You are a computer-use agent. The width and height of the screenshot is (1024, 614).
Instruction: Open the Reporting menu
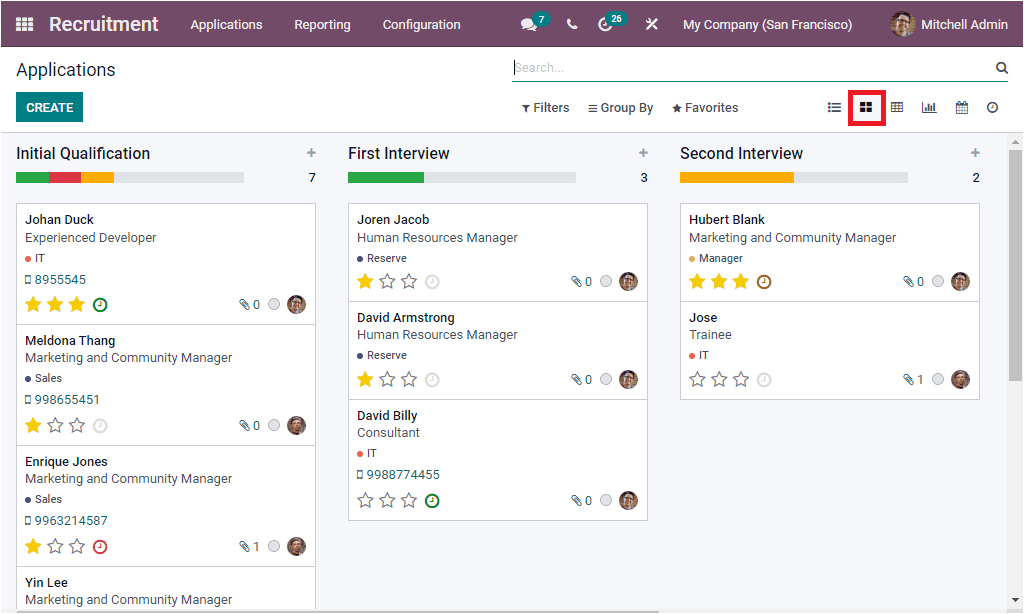click(322, 23)
